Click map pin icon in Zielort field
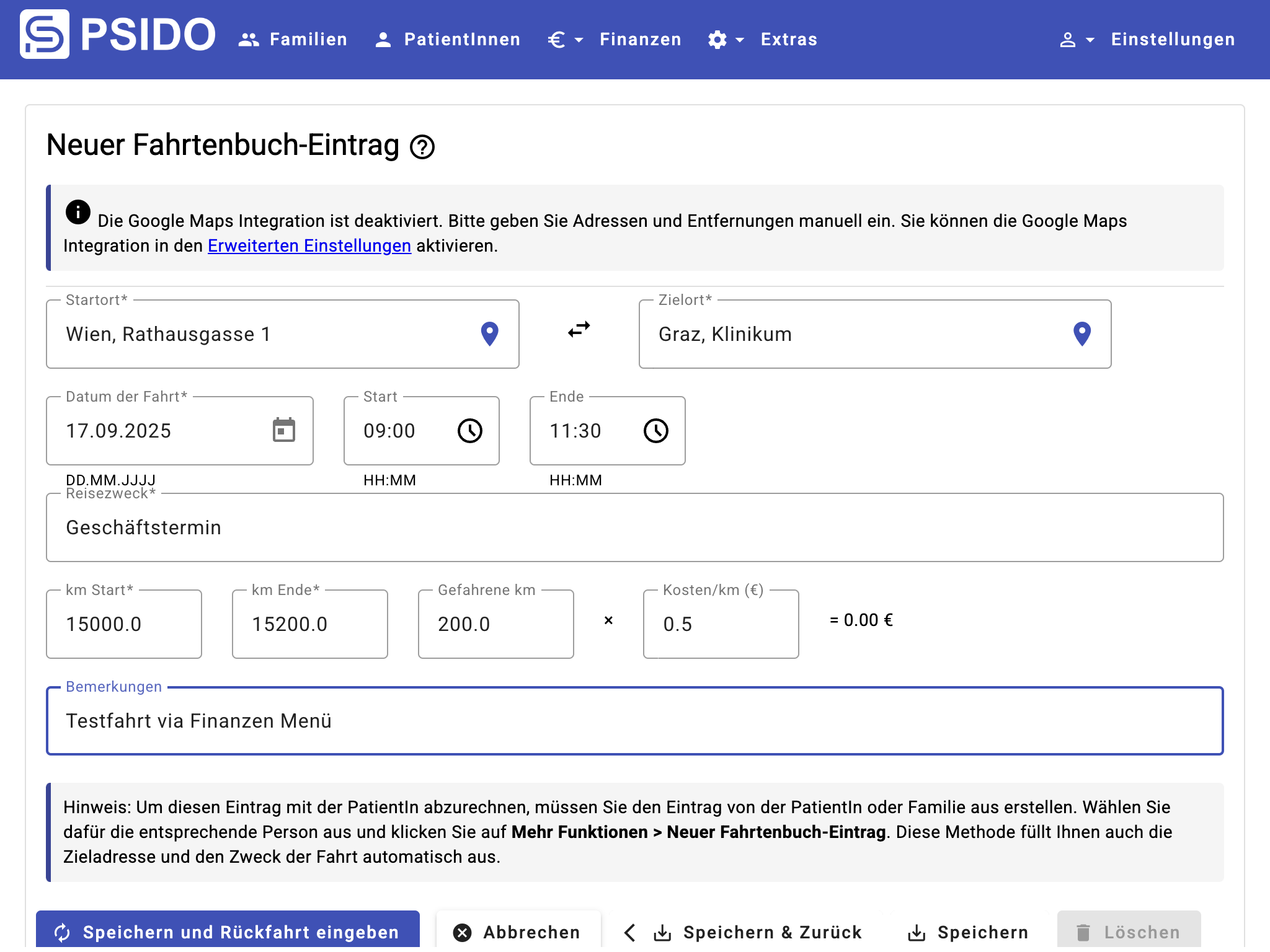Image resolution: width=1270 pixels, height=952 pixels. (1081, 334)
